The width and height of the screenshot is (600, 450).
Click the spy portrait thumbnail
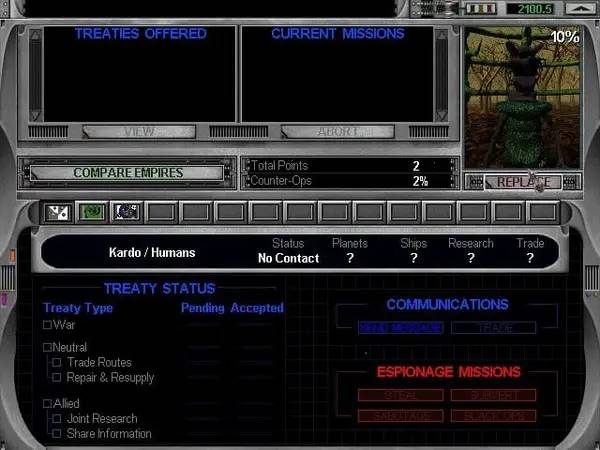(x=521, y=97)
